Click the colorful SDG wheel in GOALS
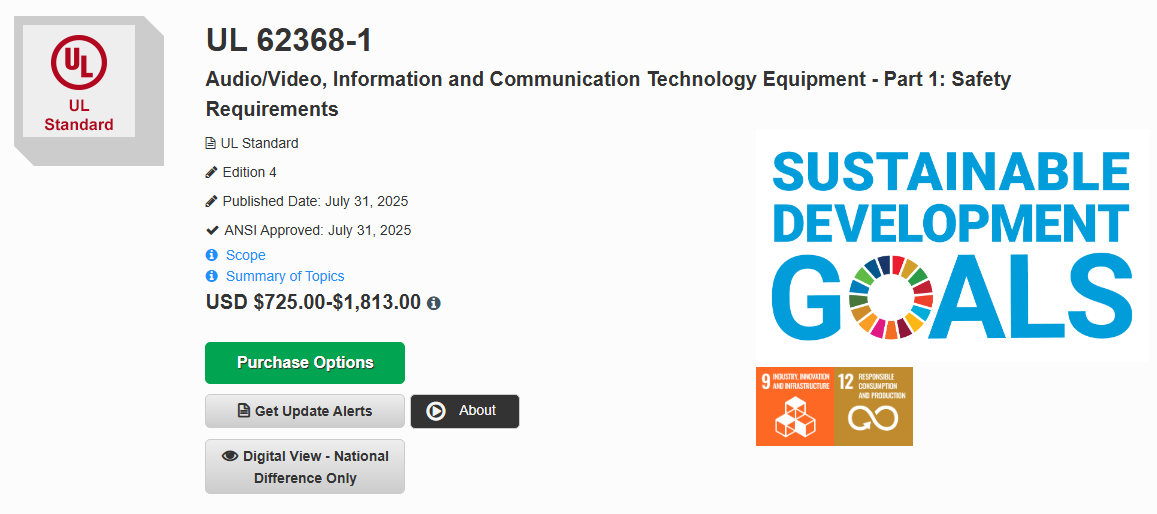The width and height of the screenshot is (1157, 514). pos(891,297)
